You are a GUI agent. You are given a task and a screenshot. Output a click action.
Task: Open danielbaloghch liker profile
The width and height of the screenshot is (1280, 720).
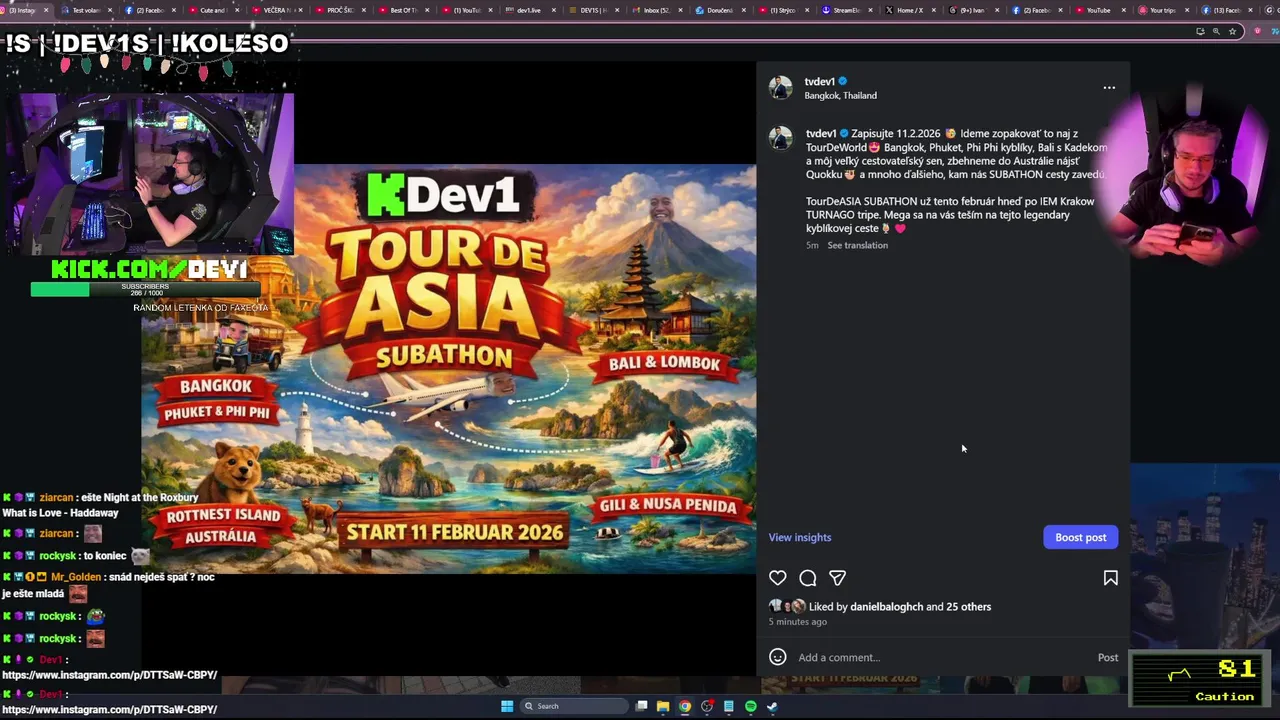tap(886, 607)
